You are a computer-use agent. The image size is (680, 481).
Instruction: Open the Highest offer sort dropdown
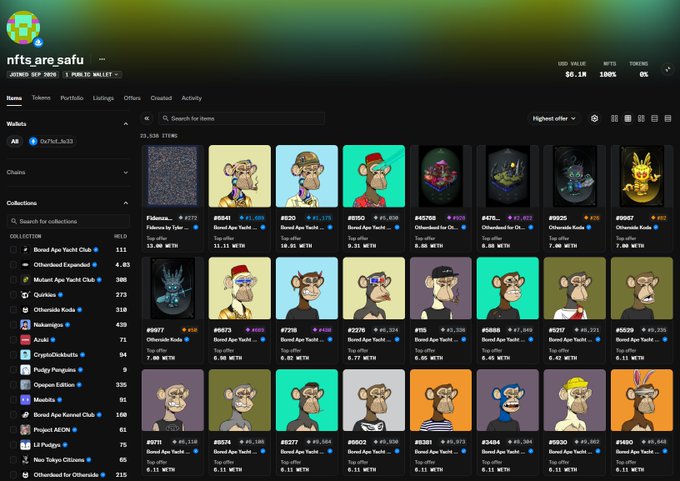554,118
